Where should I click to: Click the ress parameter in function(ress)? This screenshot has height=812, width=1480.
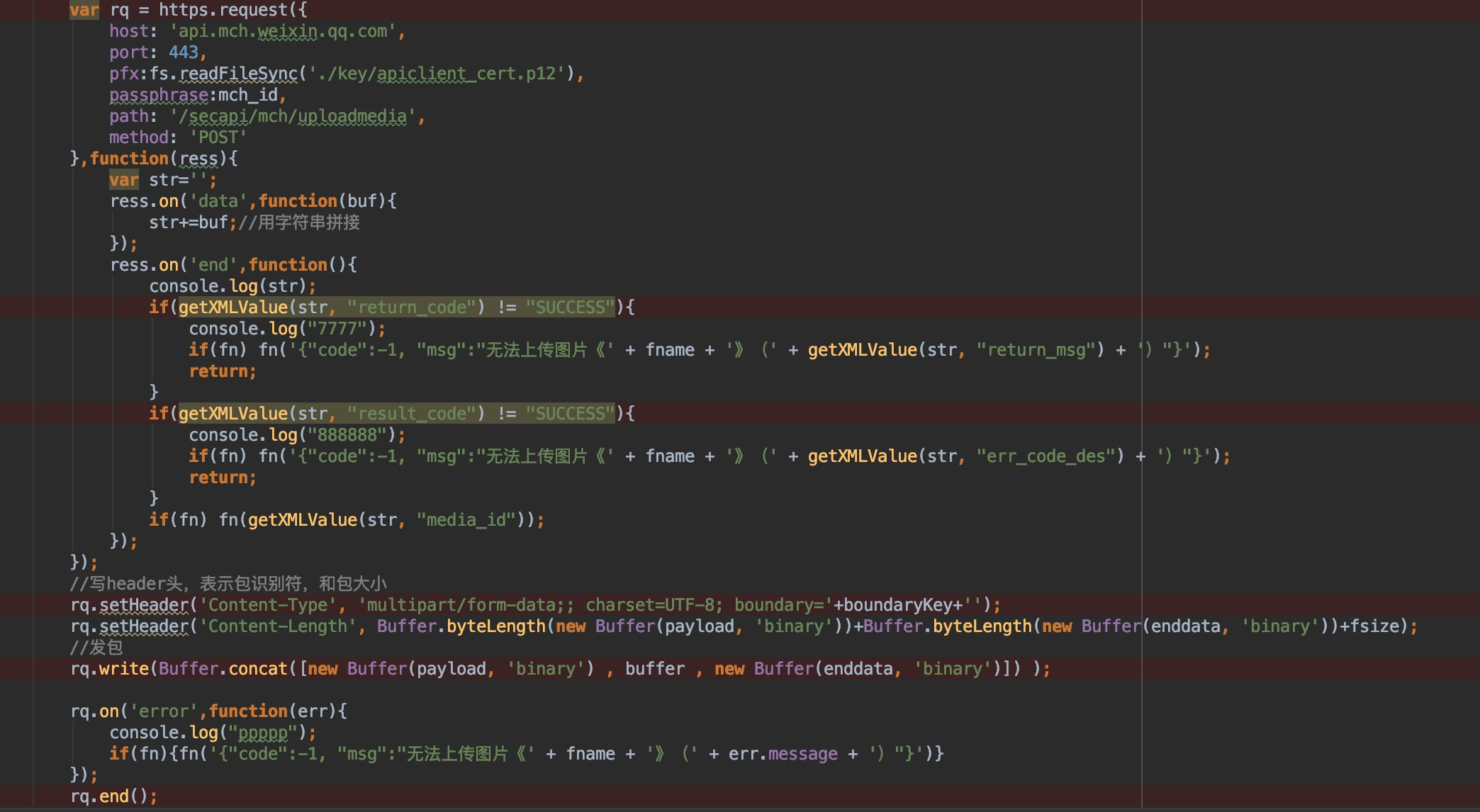pos(198,159)
